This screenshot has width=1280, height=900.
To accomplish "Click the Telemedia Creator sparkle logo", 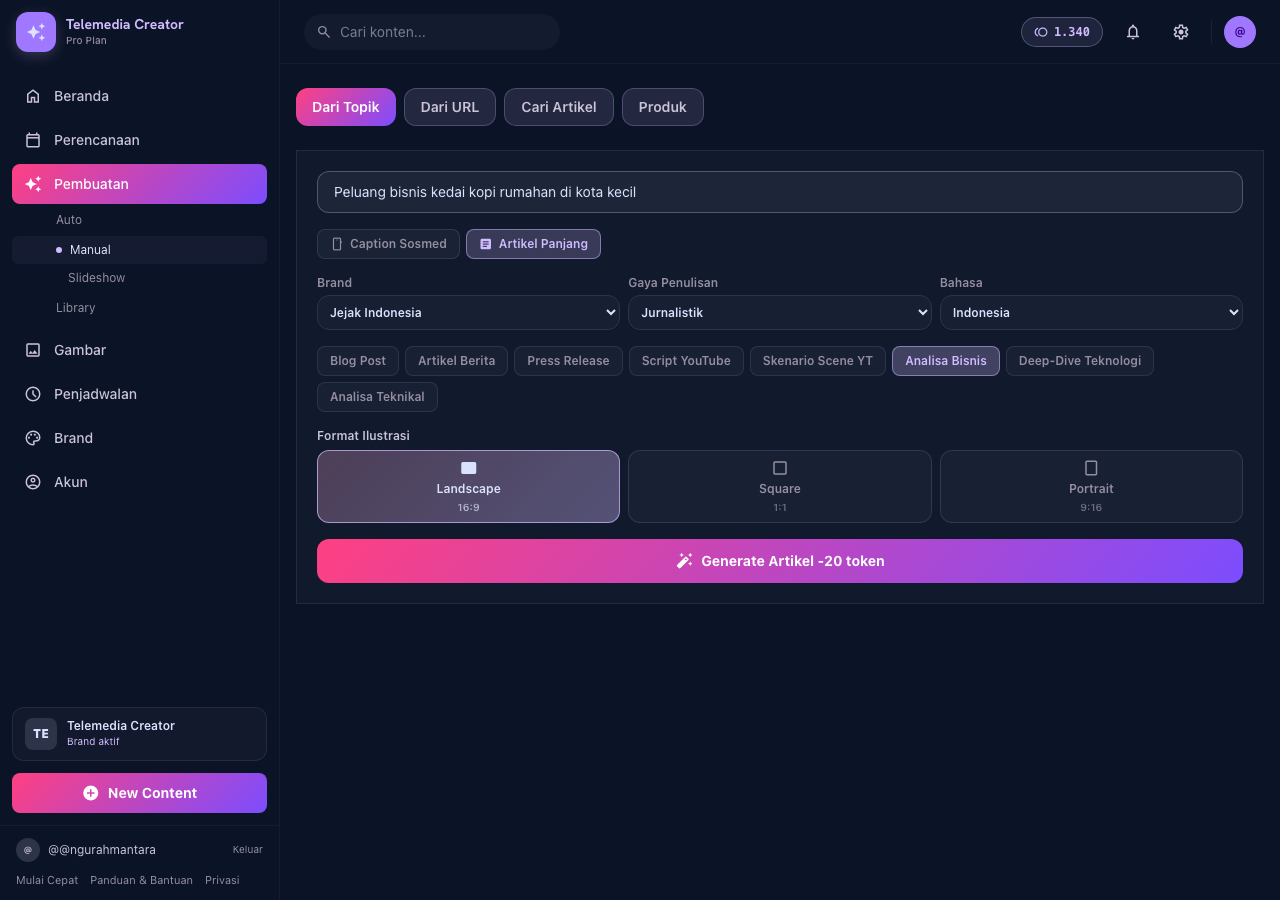I will click(36, 32).
